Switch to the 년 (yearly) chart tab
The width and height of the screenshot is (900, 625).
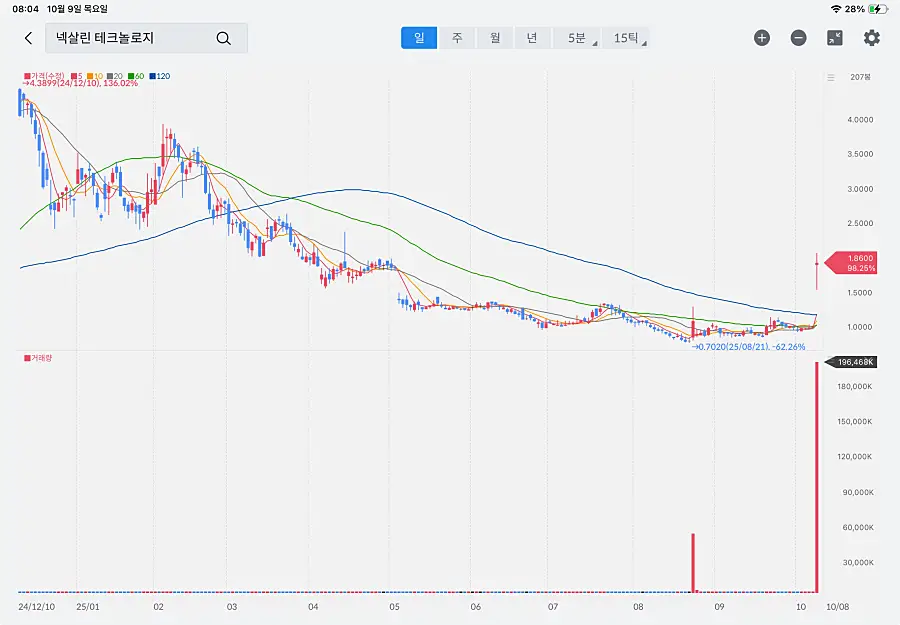(532, 38)
